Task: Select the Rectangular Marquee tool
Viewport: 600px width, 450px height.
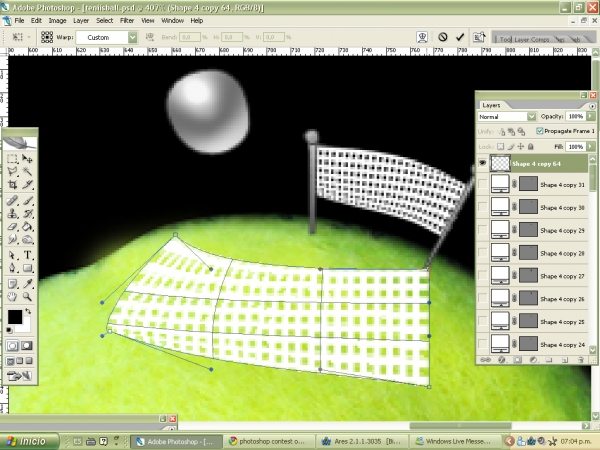Action: point(12,158)
